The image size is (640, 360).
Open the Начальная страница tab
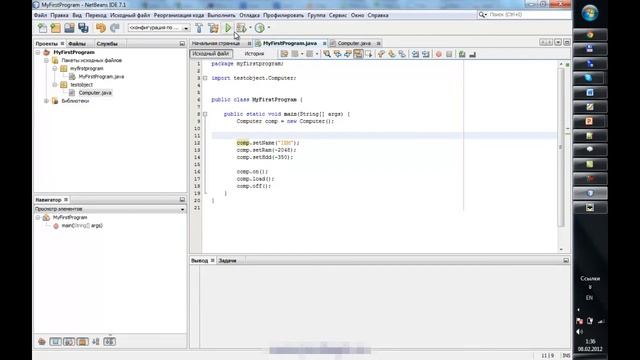tap(216, 43)
